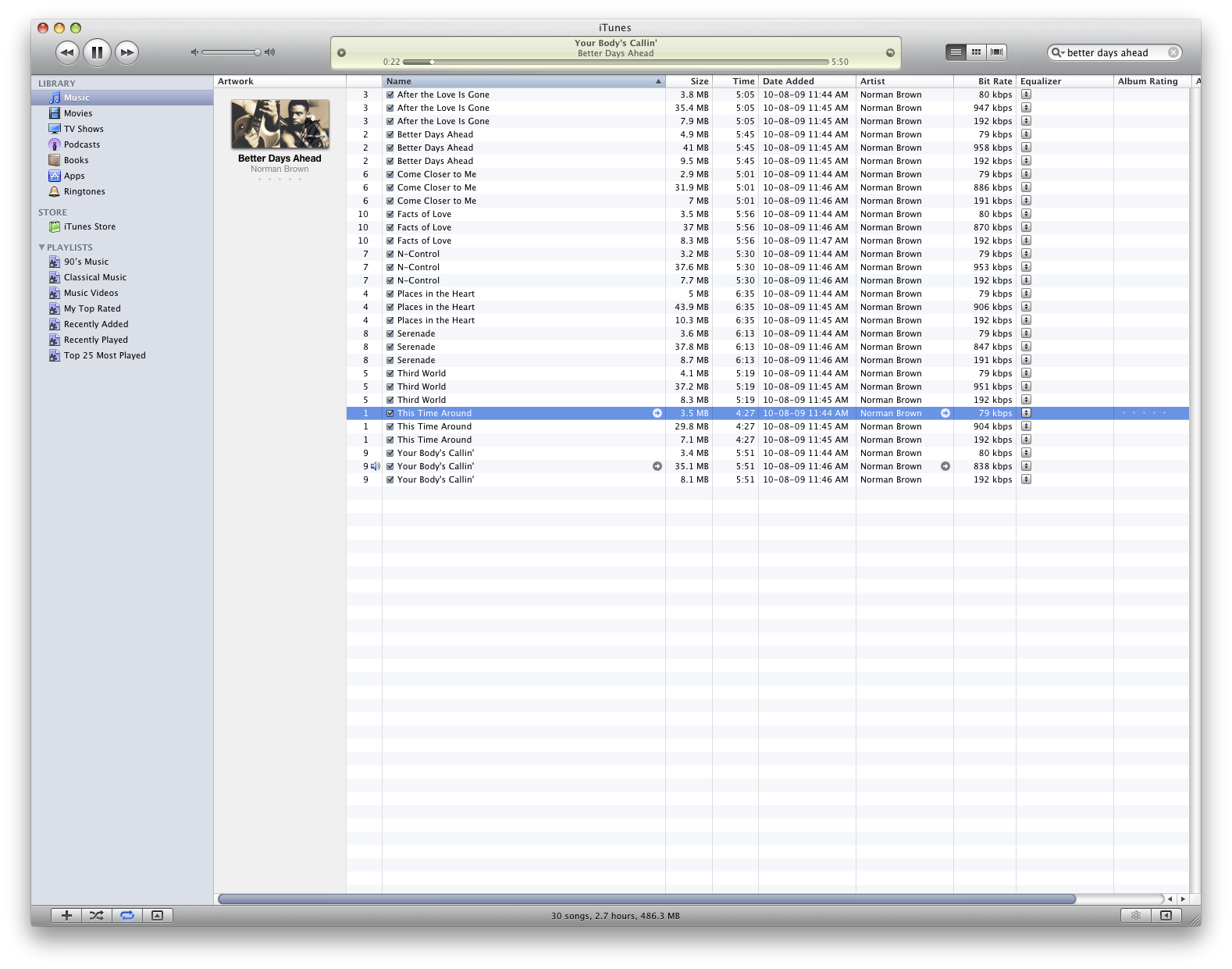This screenshot has width=1232, height=969.
Task: Click Better Days Ahead album artwork
Action: pyautogui.click(x=280, y=124)
